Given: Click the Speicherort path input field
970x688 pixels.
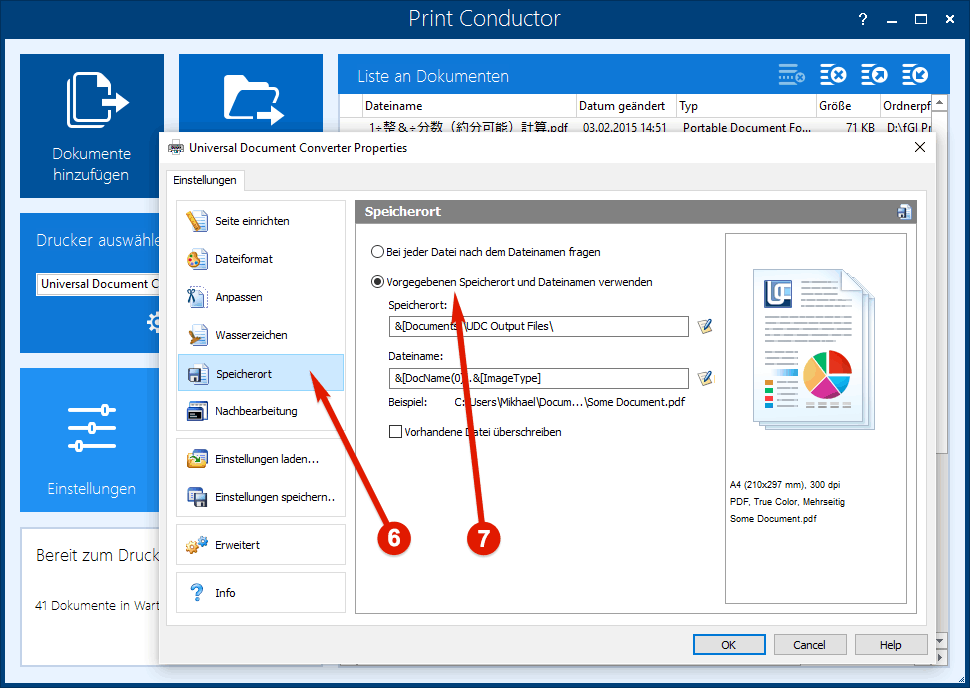Looking at the screenshot, I should pyautogui.click(x=538, y=326).
